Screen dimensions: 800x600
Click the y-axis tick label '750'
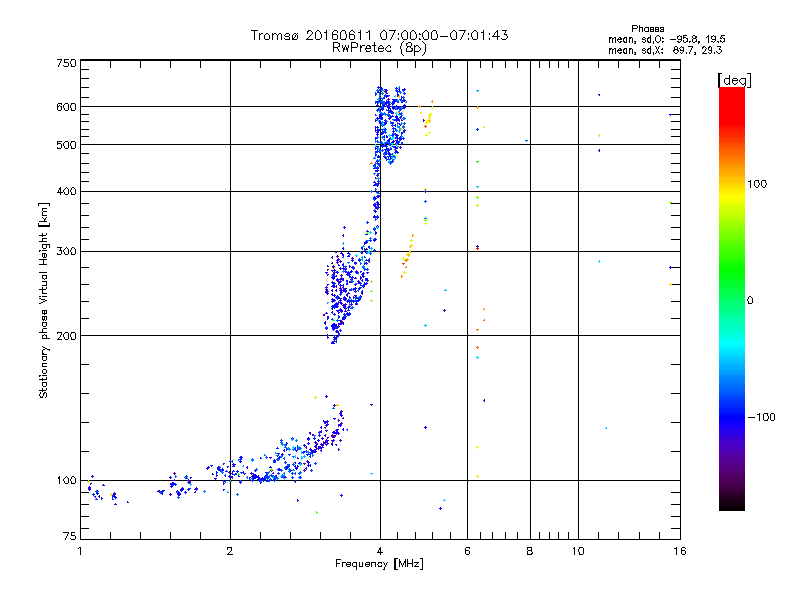click(x=66, y=63)
